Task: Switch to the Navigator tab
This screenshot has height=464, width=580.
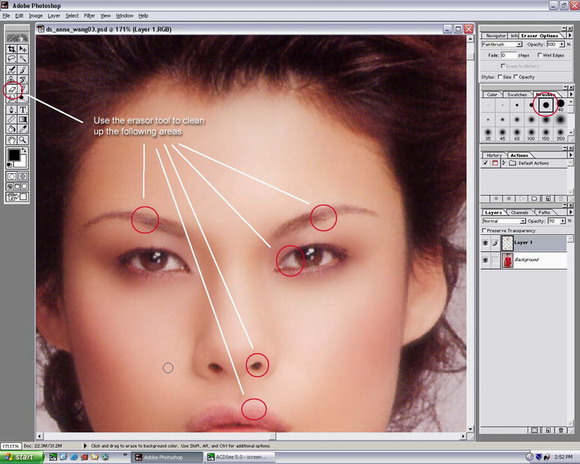Action: [496, 36]
